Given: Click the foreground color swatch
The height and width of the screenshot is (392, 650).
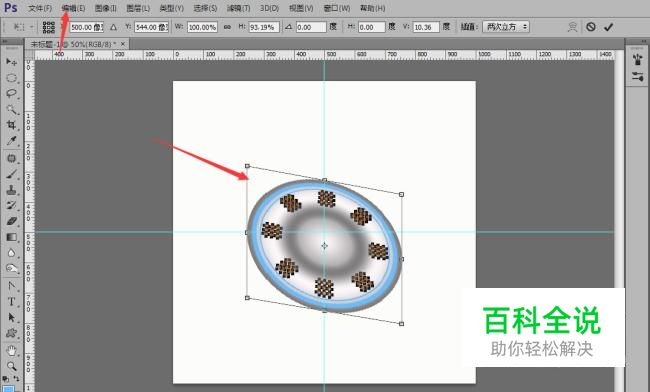Looking at the screenshot, I should pyautogui.click(x=8, y=389).
